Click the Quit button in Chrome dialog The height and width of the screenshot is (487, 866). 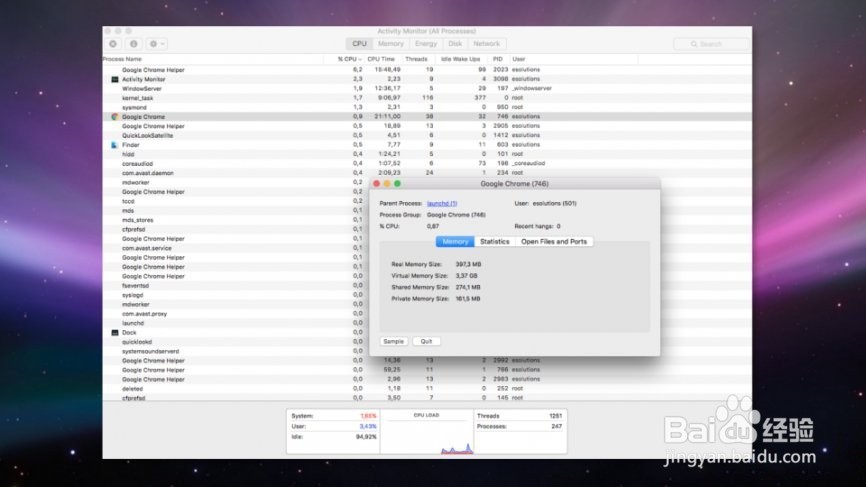point(426,341)
